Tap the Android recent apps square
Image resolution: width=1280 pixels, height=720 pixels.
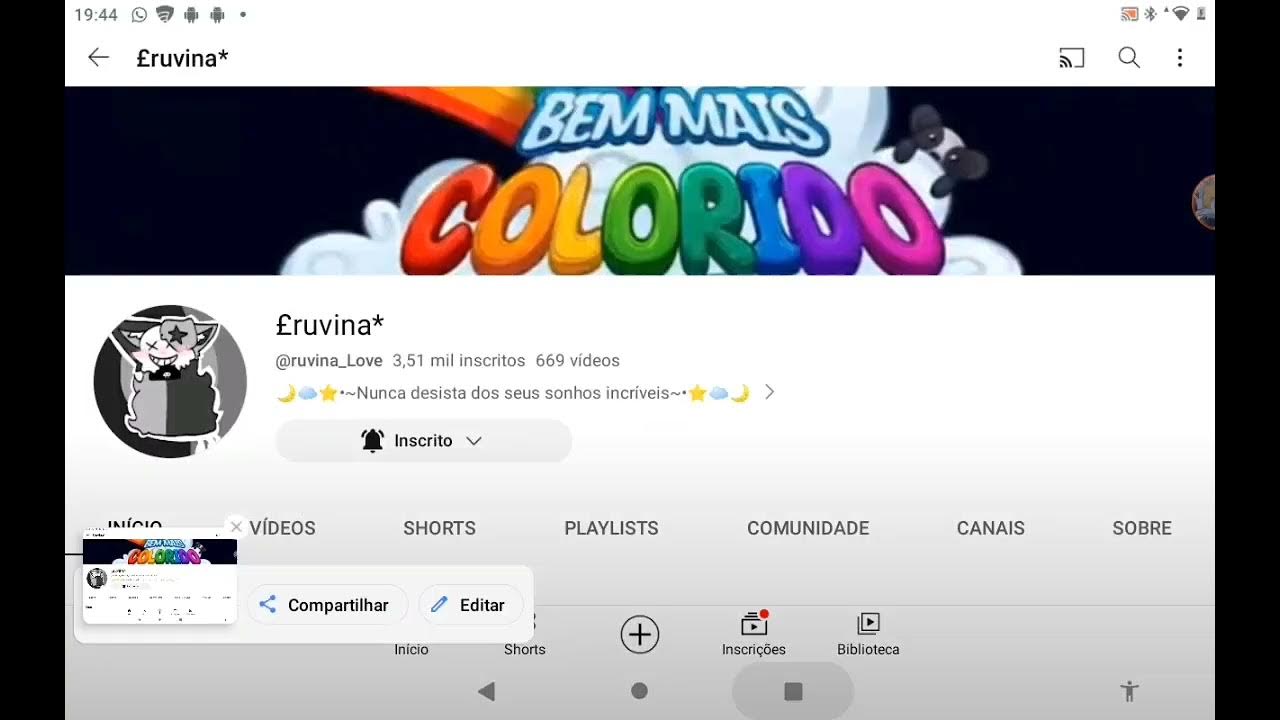pos(793,691)
